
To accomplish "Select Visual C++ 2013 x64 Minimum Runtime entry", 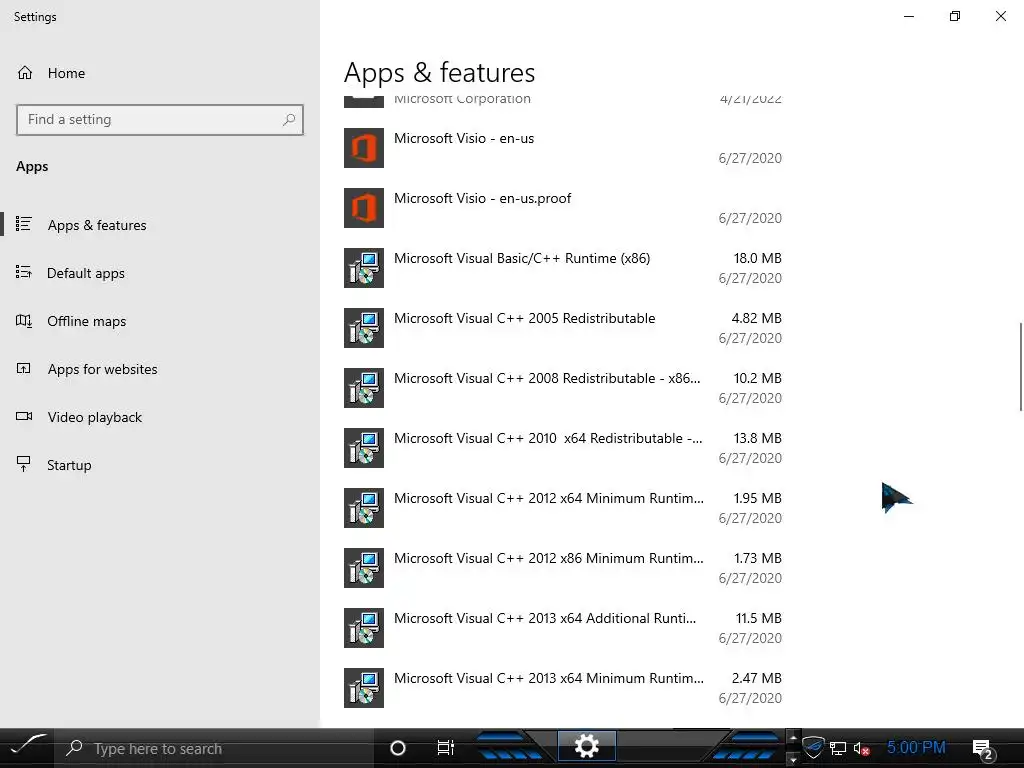I will click(563, 688).
